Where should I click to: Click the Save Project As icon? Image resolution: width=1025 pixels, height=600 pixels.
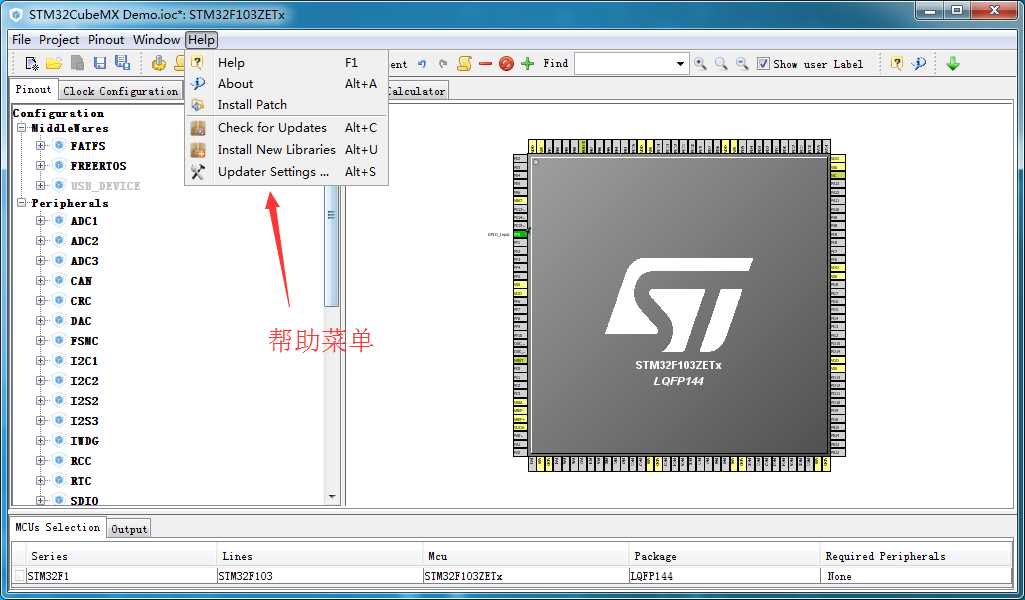coord(122,63)
